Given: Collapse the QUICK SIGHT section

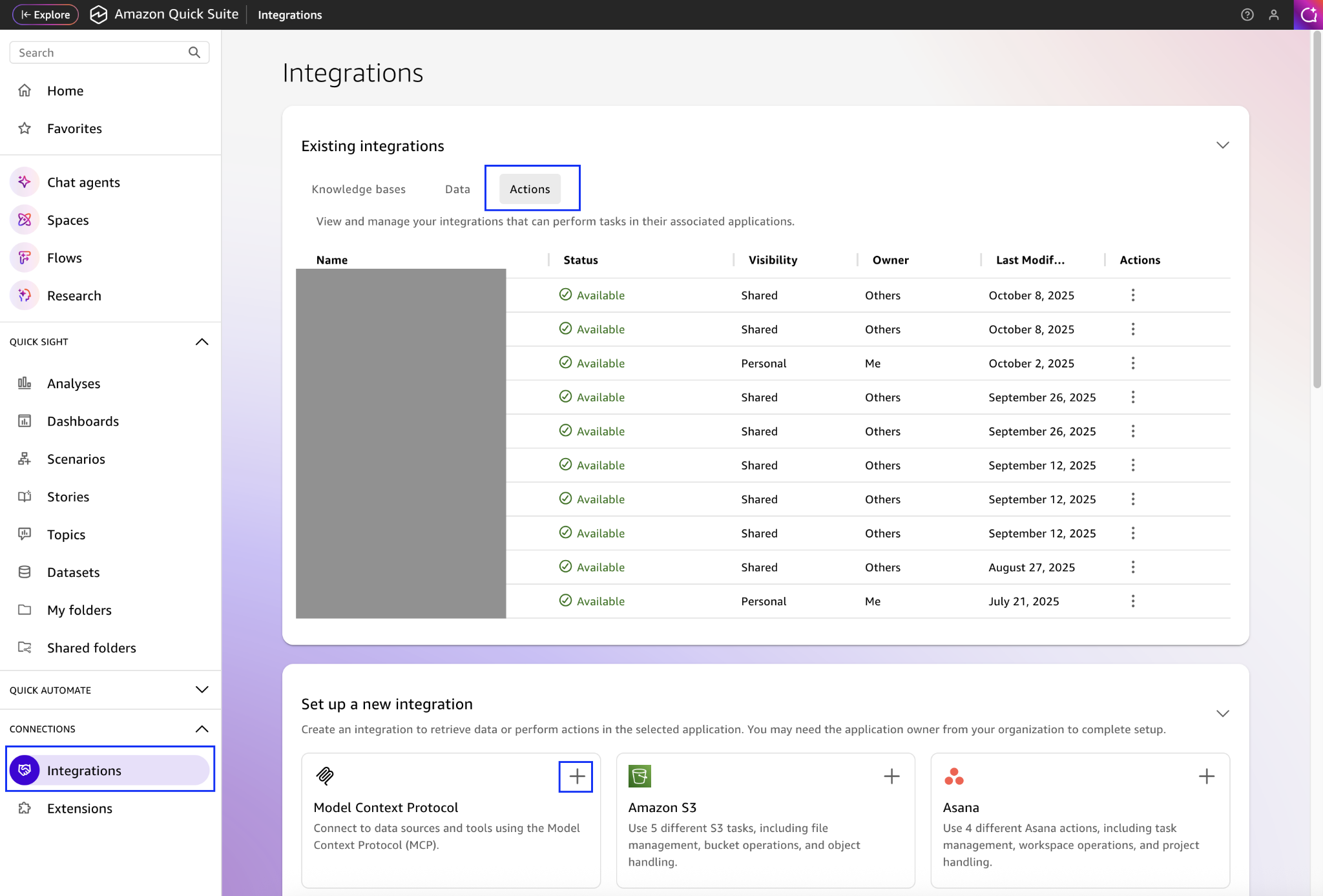Looking at the screenshot, I should click(201, 342).
